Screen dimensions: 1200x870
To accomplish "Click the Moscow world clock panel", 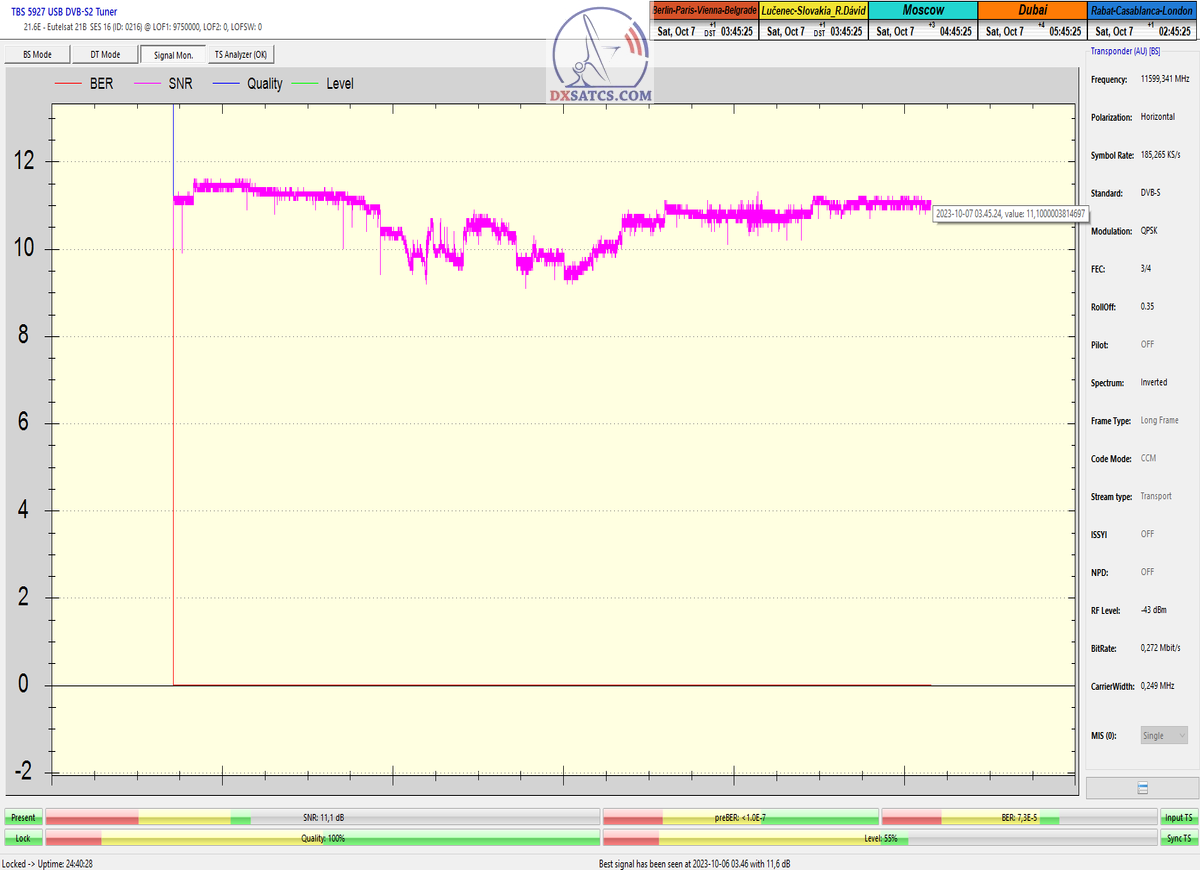I will coord(923,20).
